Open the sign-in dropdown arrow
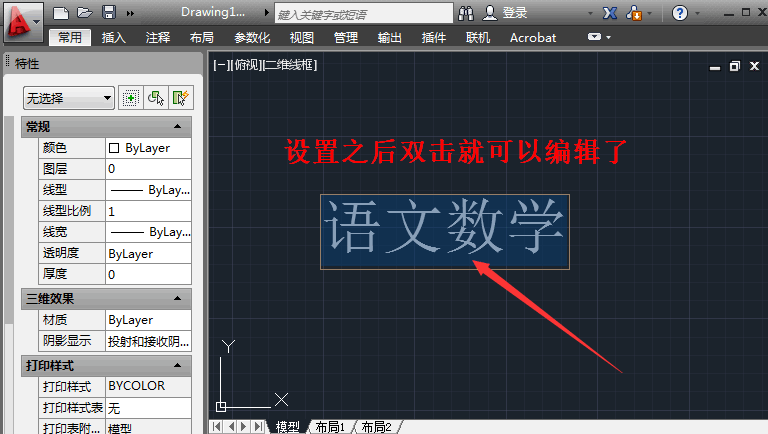The image size is (768, 434). click(590, 13)
